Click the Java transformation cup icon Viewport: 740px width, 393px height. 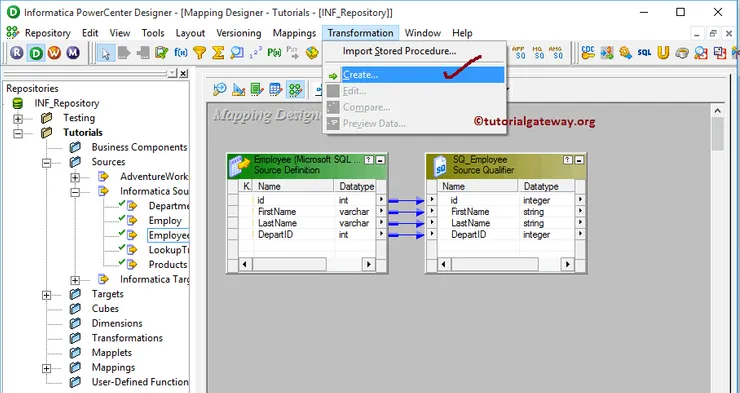point(682,53)
